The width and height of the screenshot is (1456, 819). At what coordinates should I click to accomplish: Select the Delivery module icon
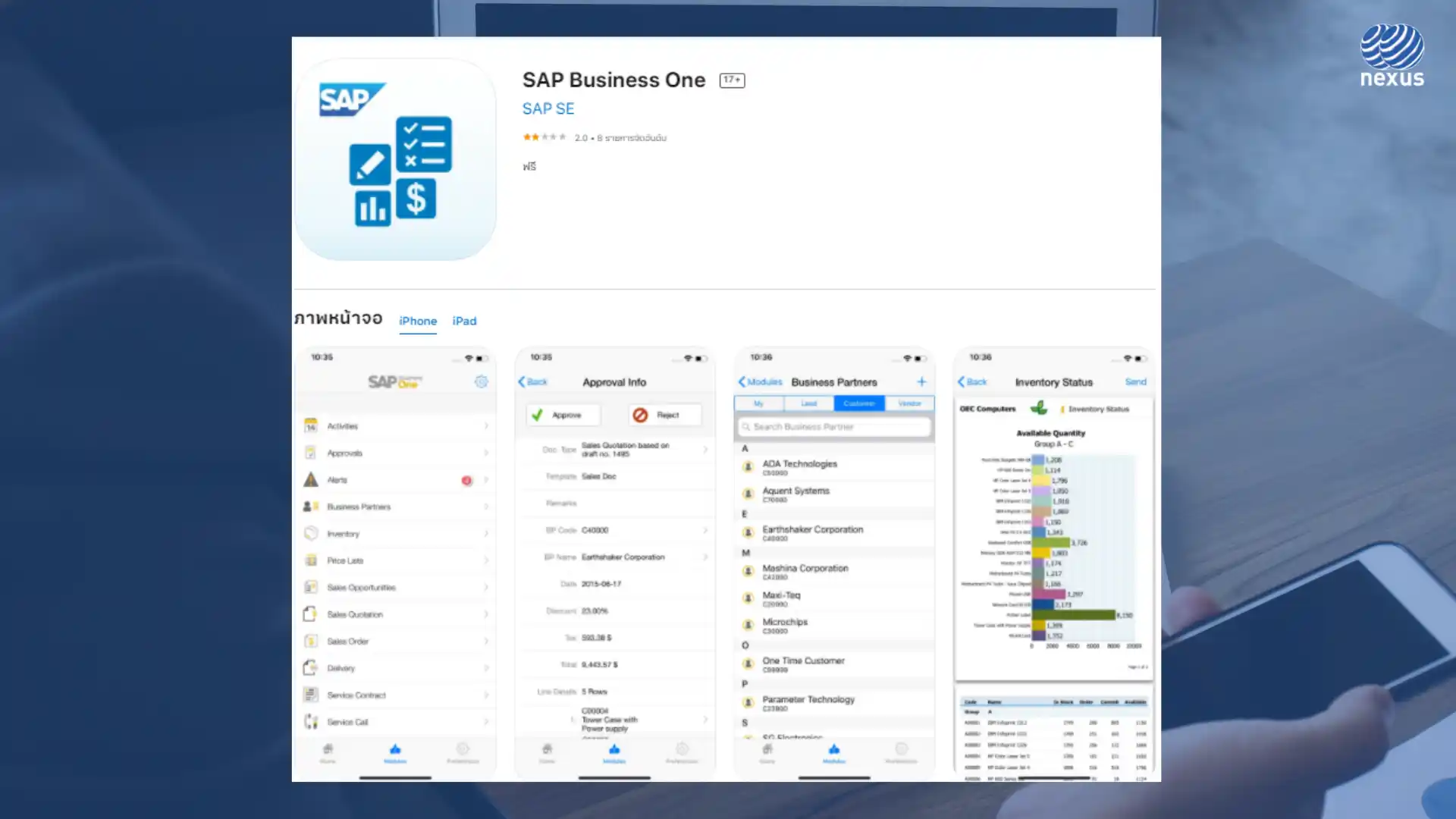coord(311,667)
